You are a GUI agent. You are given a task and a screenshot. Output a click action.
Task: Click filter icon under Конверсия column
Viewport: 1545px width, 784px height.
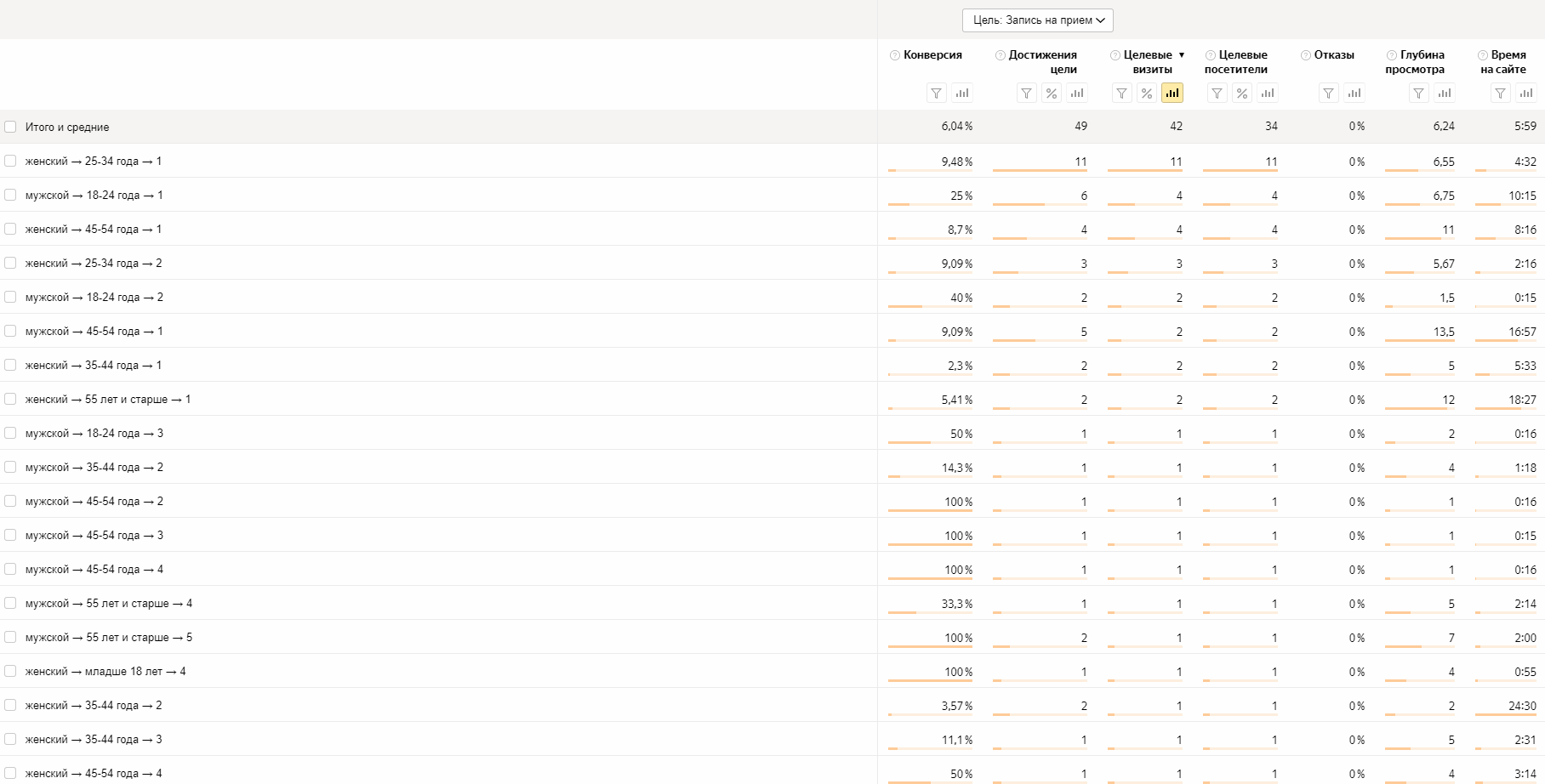936,94
